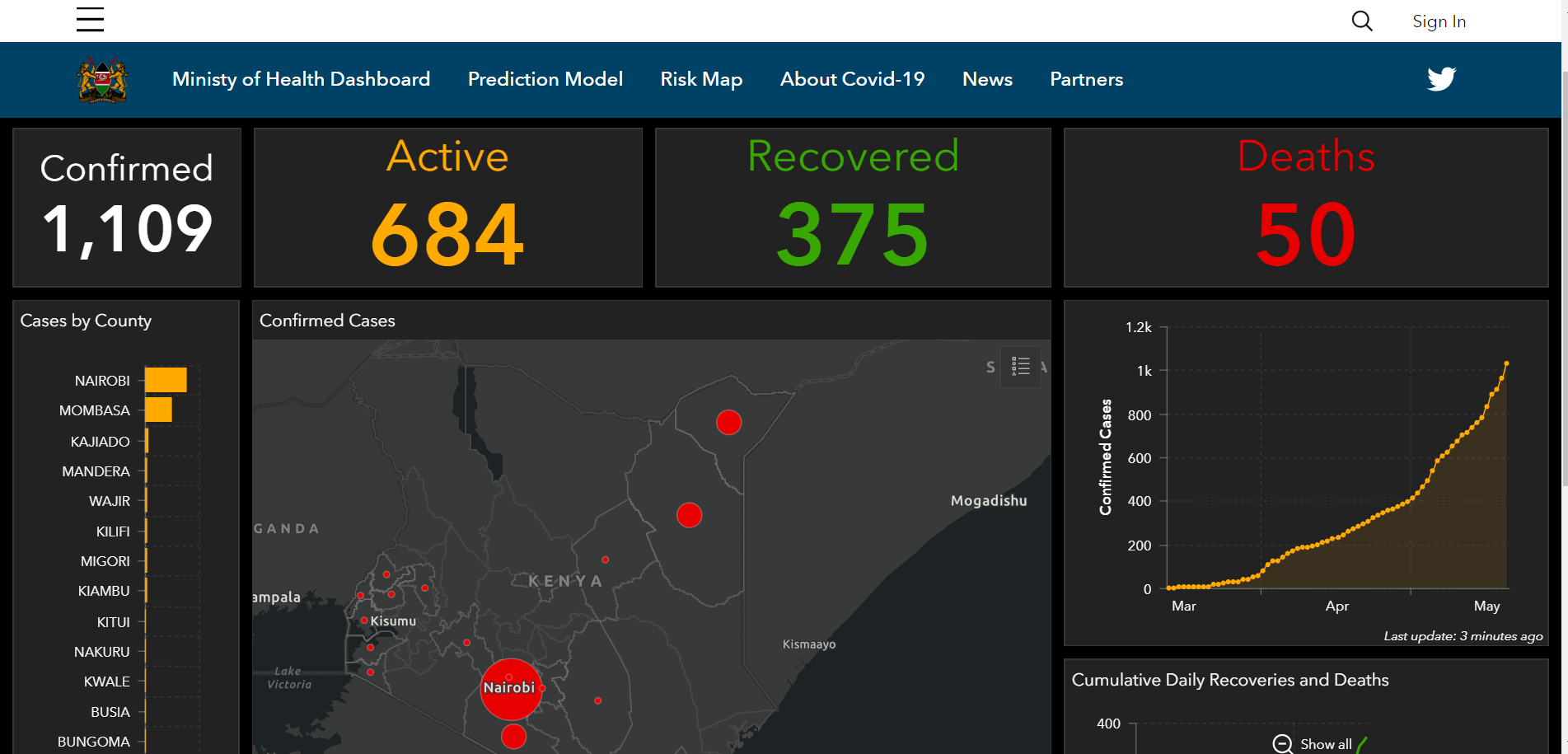Open About Covid-19 page

(x=852, y=79)
